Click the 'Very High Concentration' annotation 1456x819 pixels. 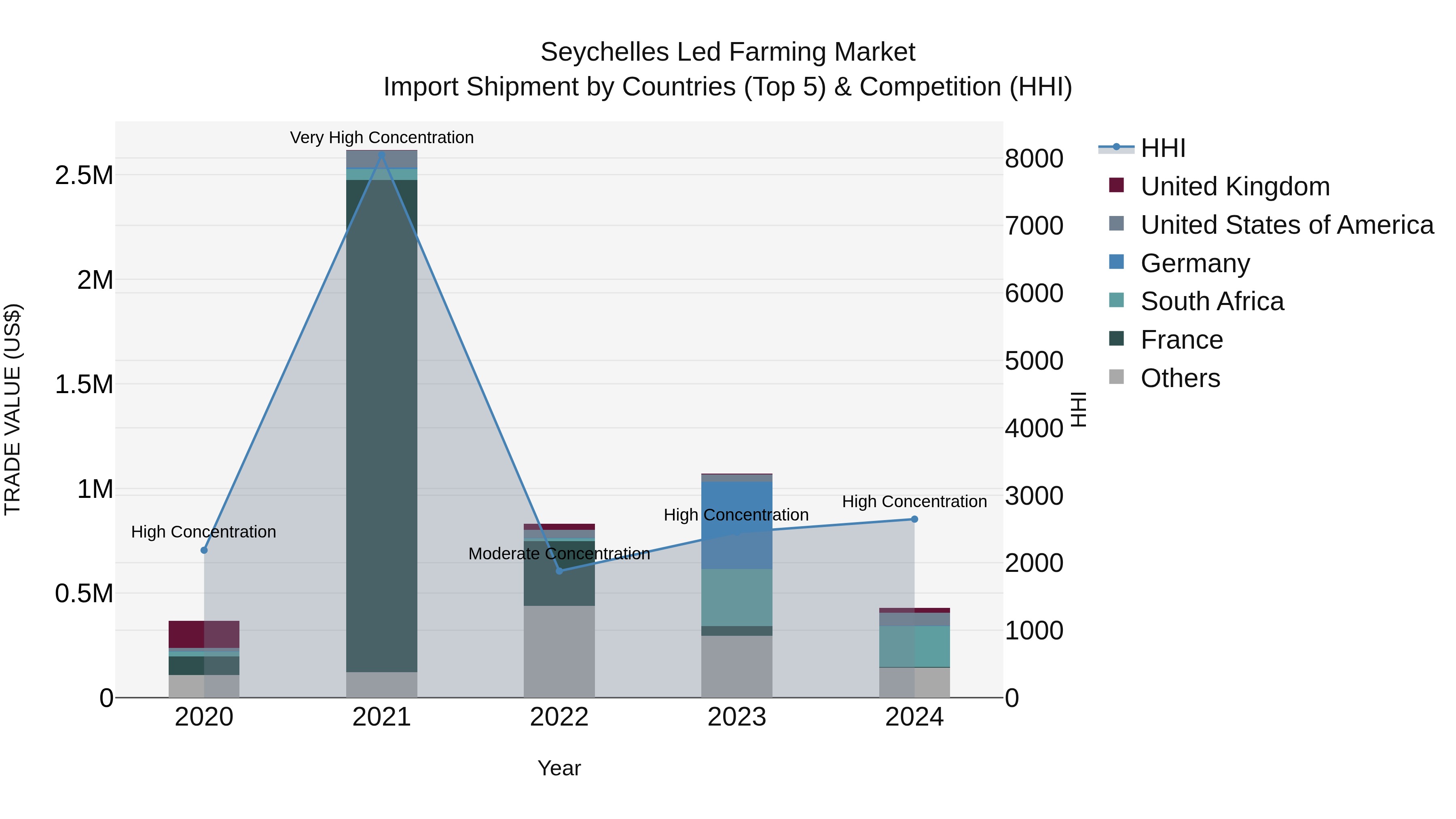381,138
